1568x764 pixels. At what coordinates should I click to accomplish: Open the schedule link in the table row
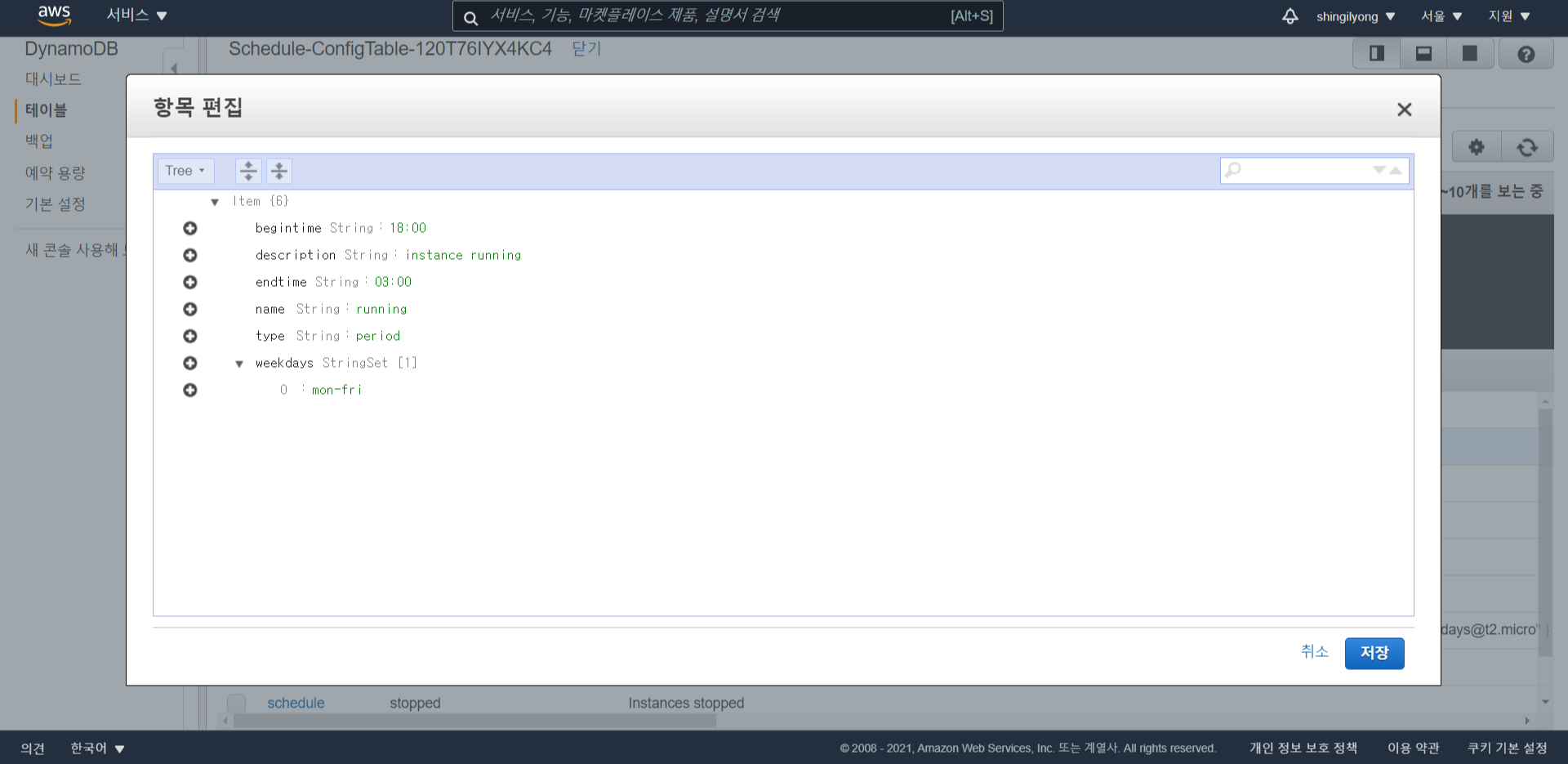click(296, 703)
